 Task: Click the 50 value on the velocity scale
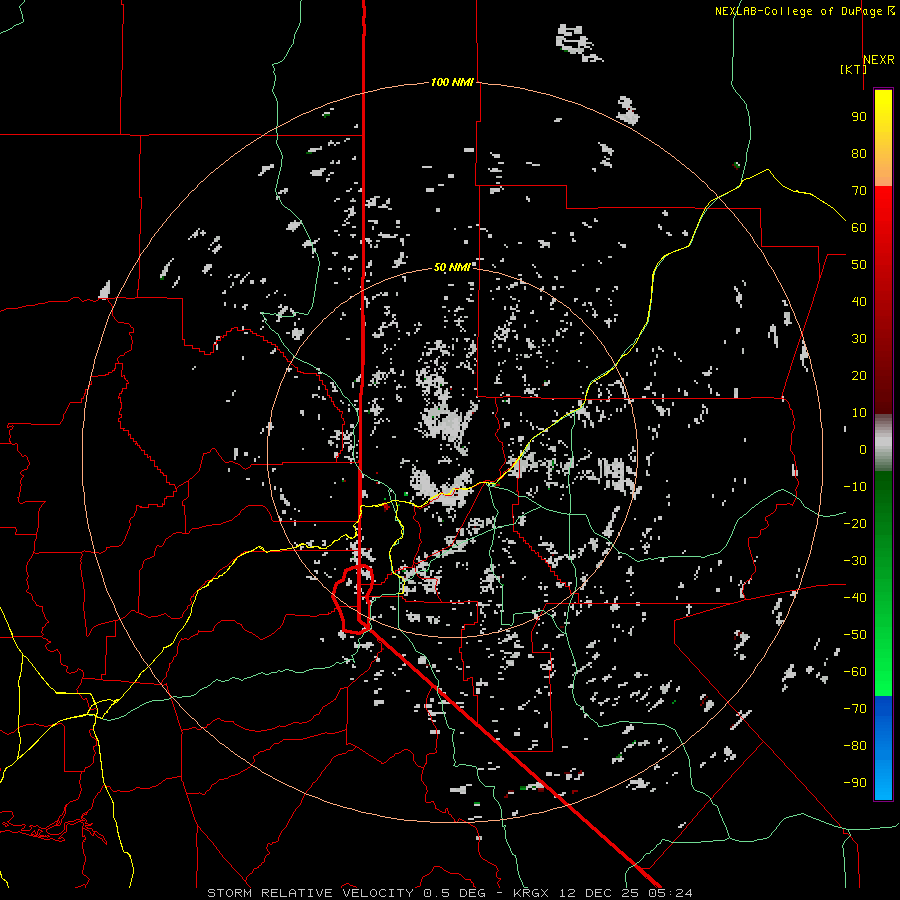coord(859,265)
